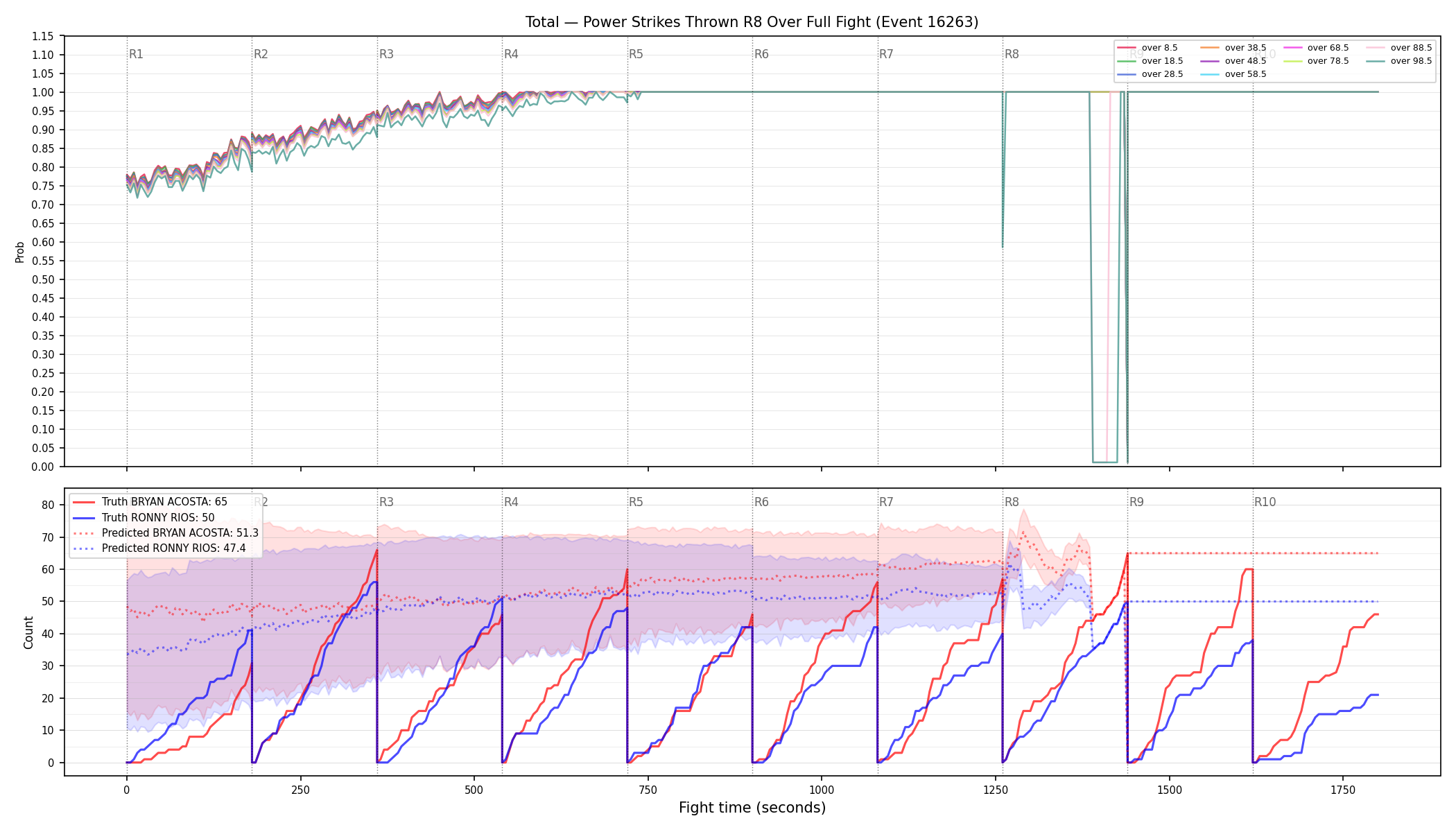Viewport: 1456px width, 832px height.
Task: Click the R3 round marker in the Prob chart
Action: tap(386, 54)
